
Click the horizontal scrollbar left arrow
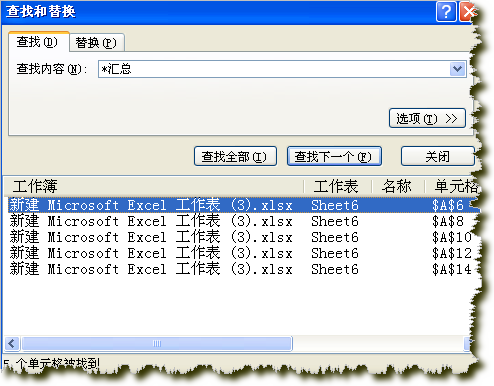click(x=12, y=343)
